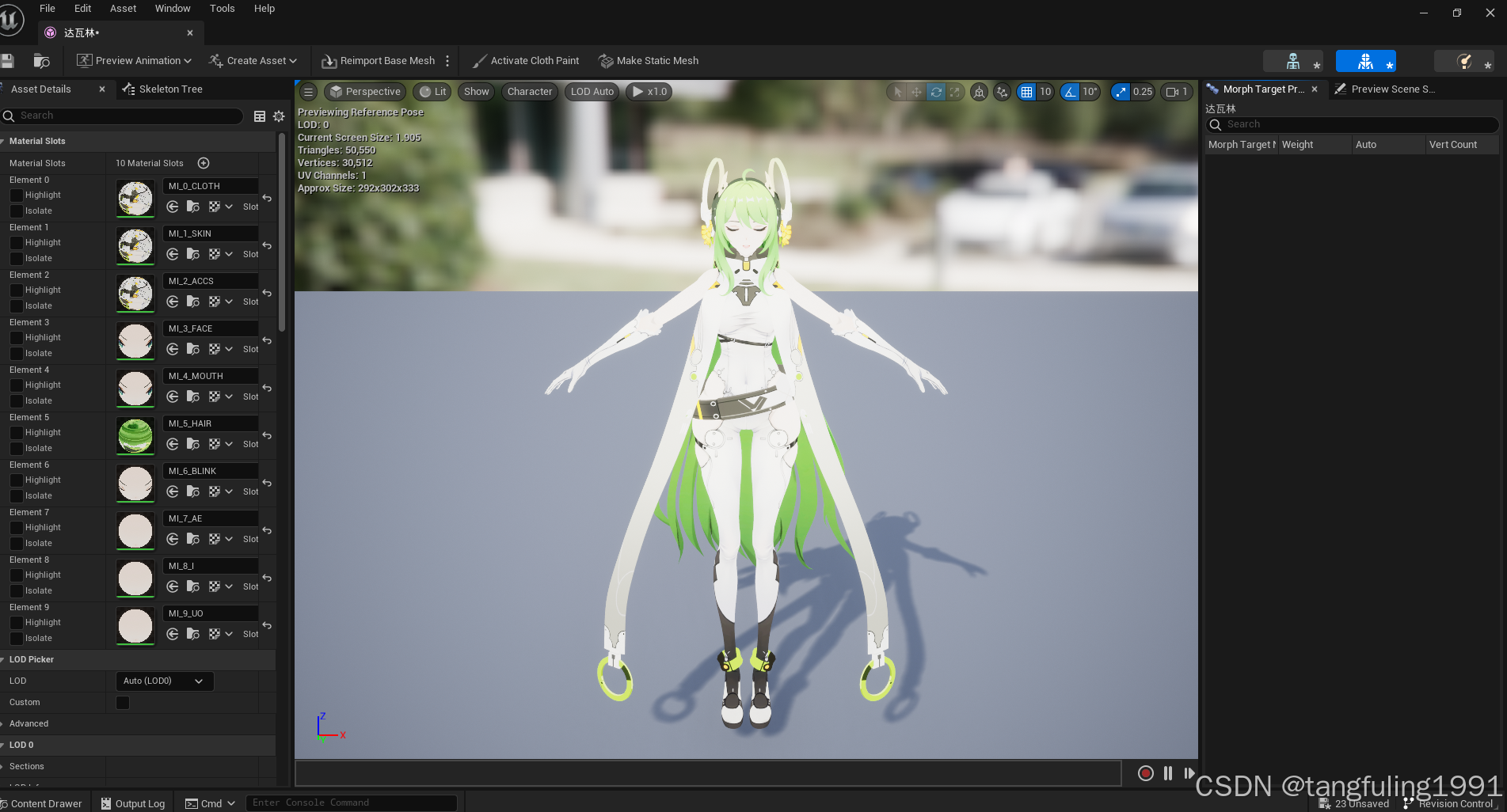The height and width of the screenshot is (812, 1507).
Task: Open the LOD Picker dropdown showing Auto (LOD0)
Action: (164, 681)
